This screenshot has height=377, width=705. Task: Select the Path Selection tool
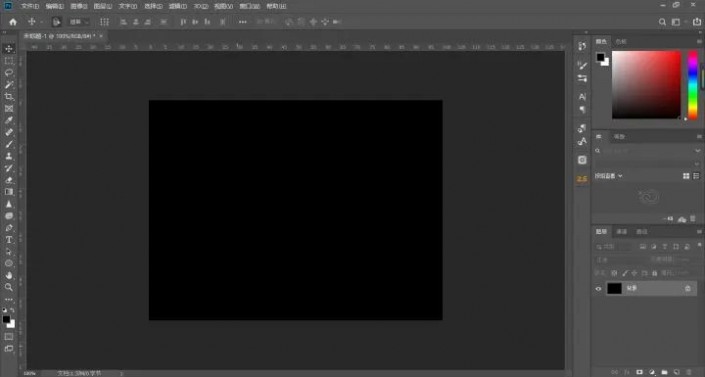coord(9,251)
